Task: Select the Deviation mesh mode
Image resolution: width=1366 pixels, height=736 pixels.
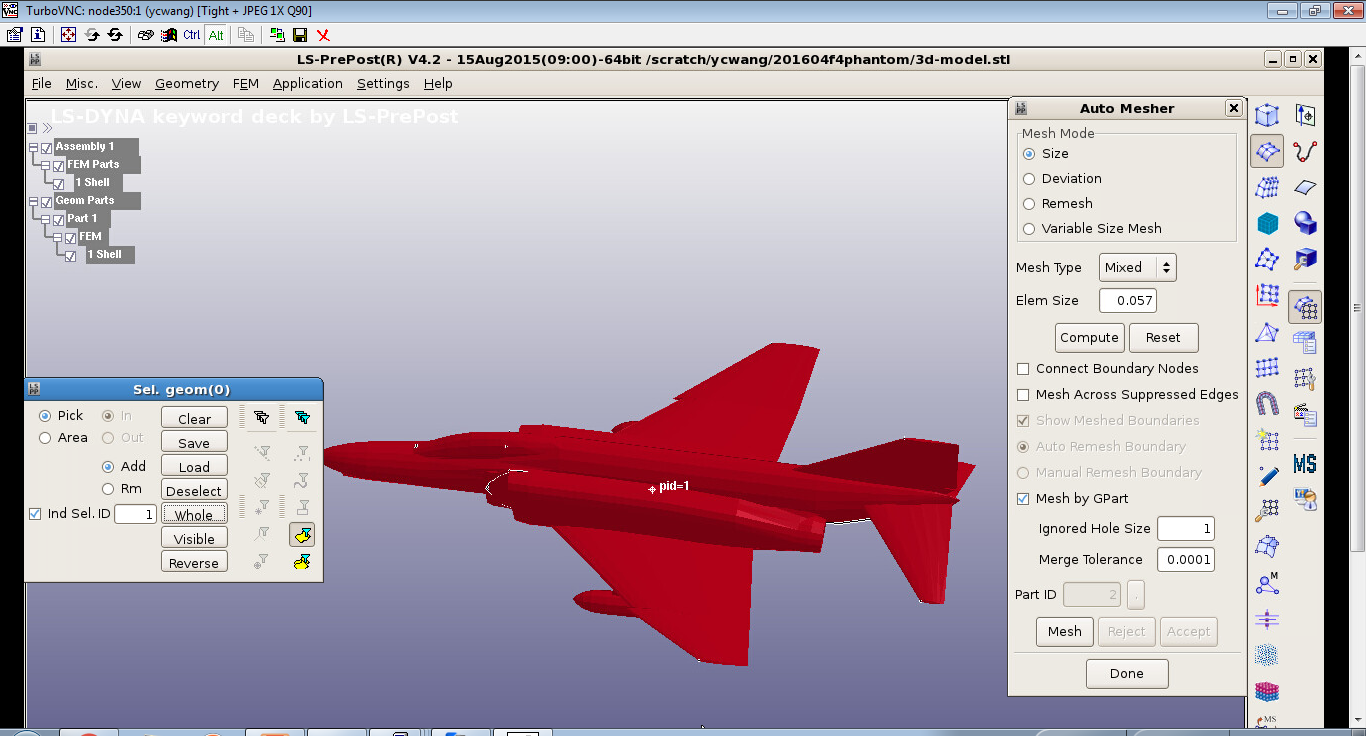Action: 1029,179
